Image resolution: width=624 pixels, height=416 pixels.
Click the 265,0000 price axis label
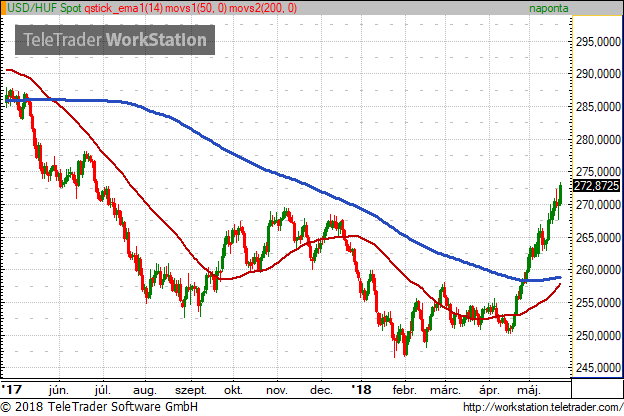click(x=598, y=238)
